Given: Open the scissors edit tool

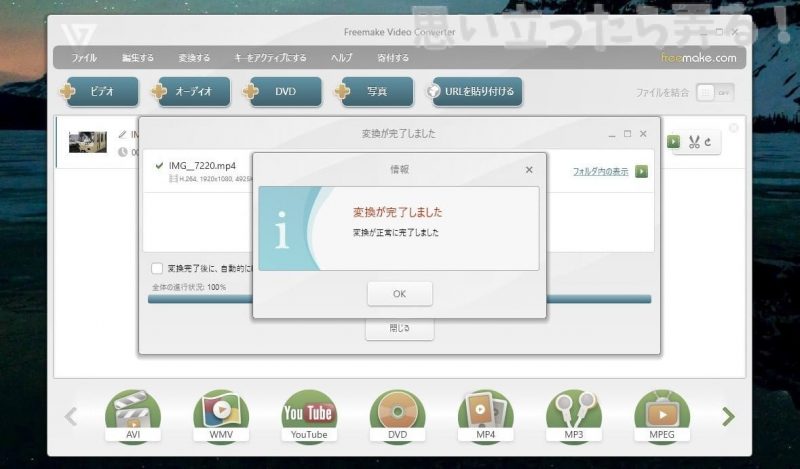Looking at the screenshot, I should coord(694,142).
